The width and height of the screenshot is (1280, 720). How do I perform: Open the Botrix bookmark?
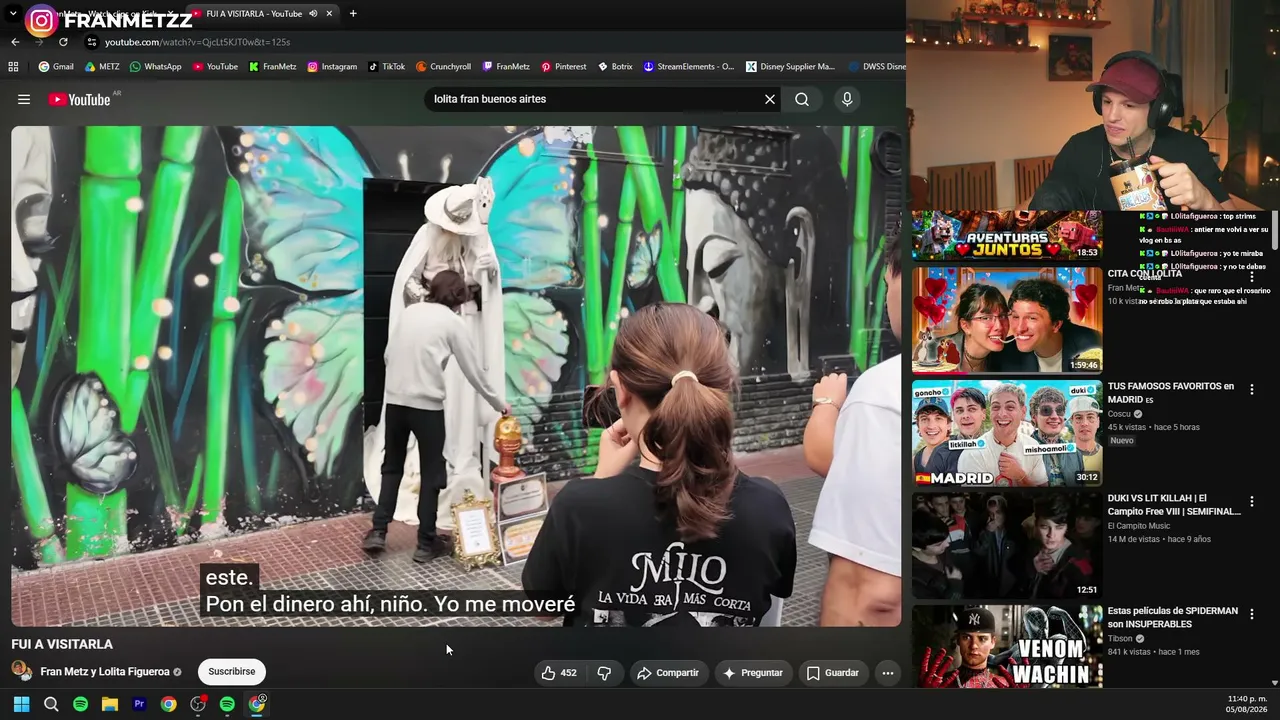pos(615,67)
